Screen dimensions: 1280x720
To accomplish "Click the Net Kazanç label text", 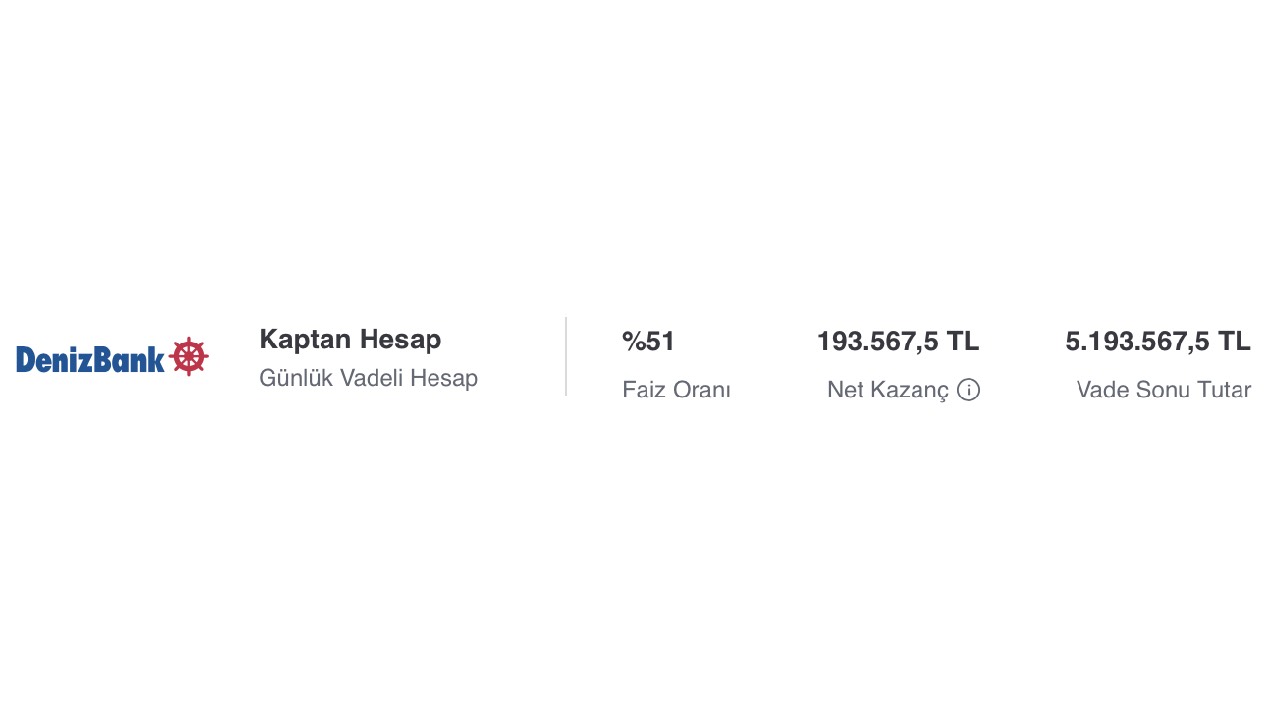I will [888, 389].
